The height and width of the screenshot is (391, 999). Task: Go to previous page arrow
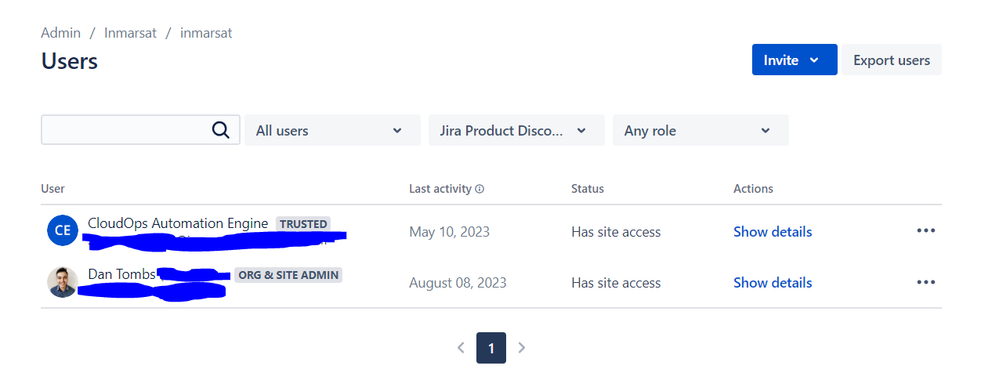tap(461, 348)
